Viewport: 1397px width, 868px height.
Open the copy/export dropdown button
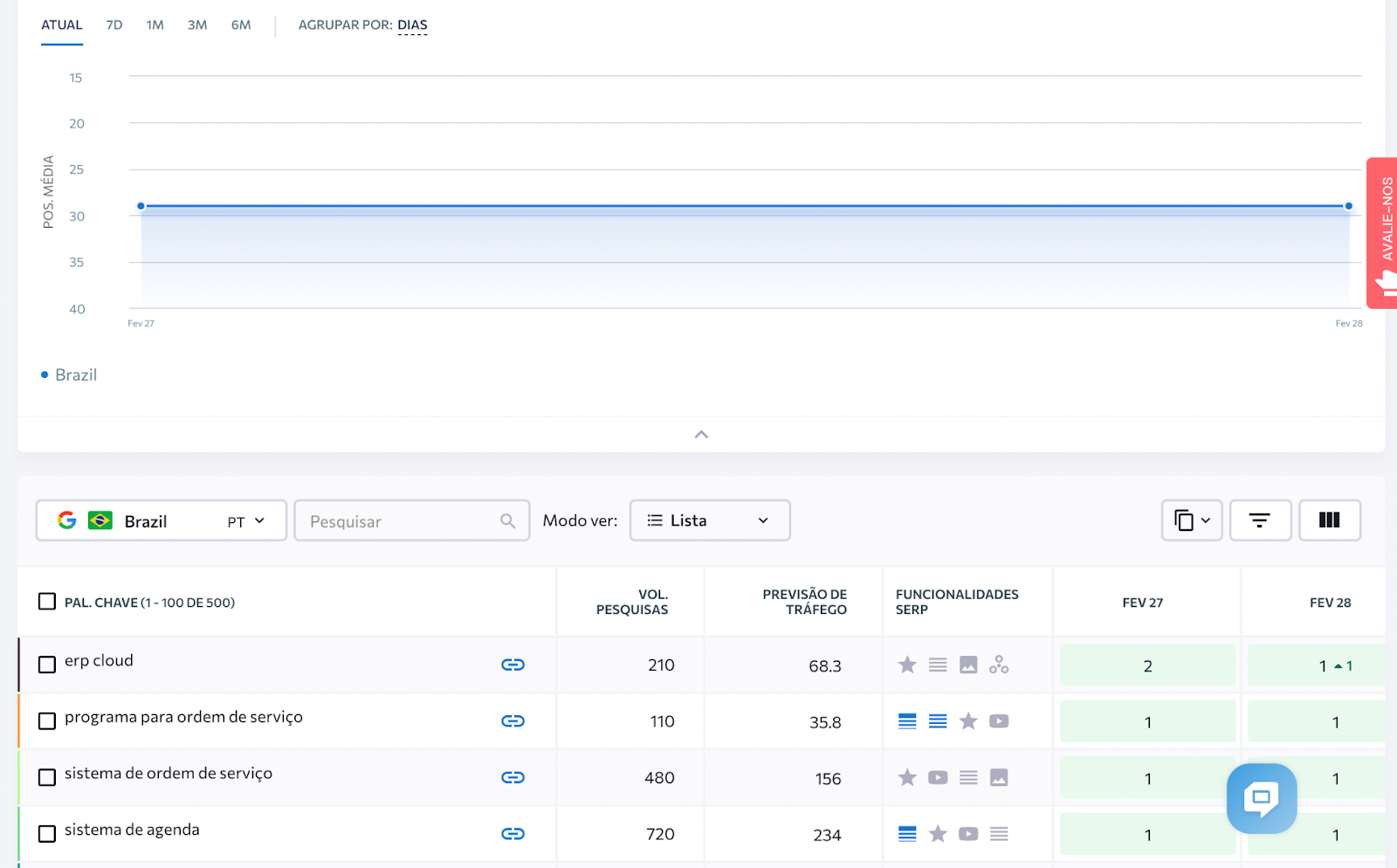click(1191, 520)
